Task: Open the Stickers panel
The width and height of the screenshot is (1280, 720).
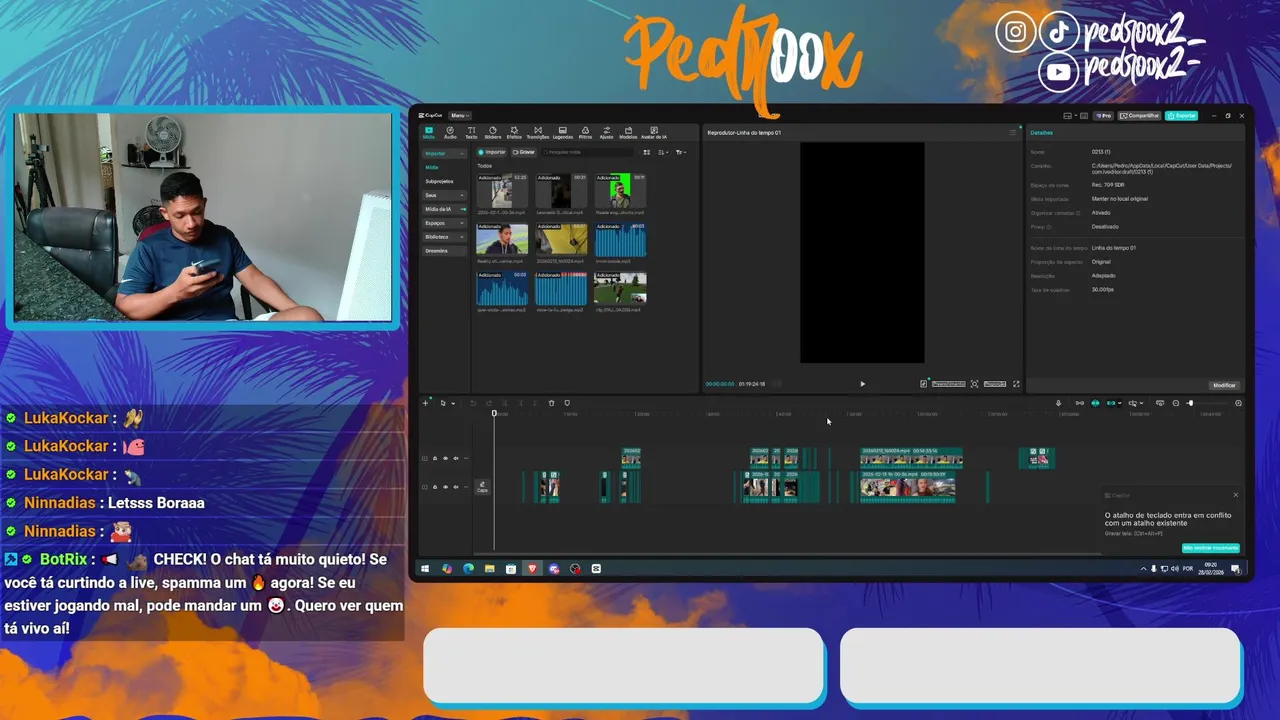Action: tap(493, 132)
